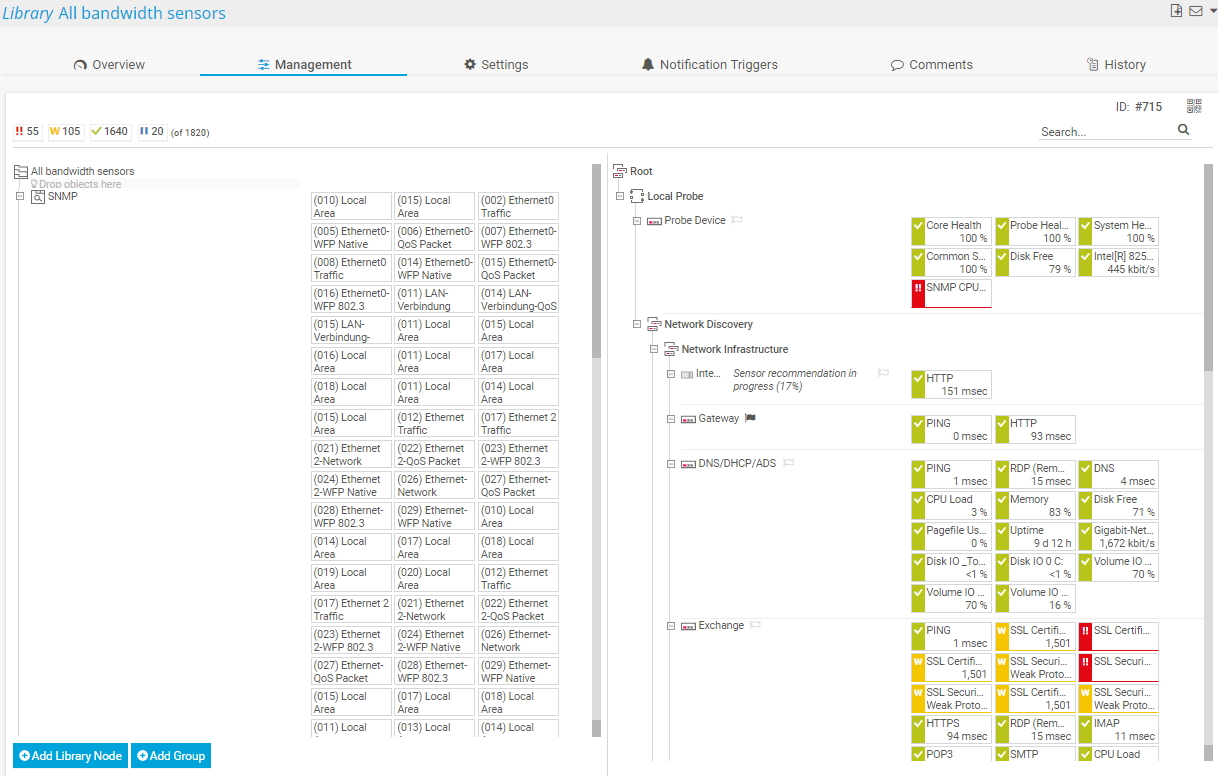Click the SNMP library node icon
The height and width of the screenshot is (776, 1218).
point(38,197)
